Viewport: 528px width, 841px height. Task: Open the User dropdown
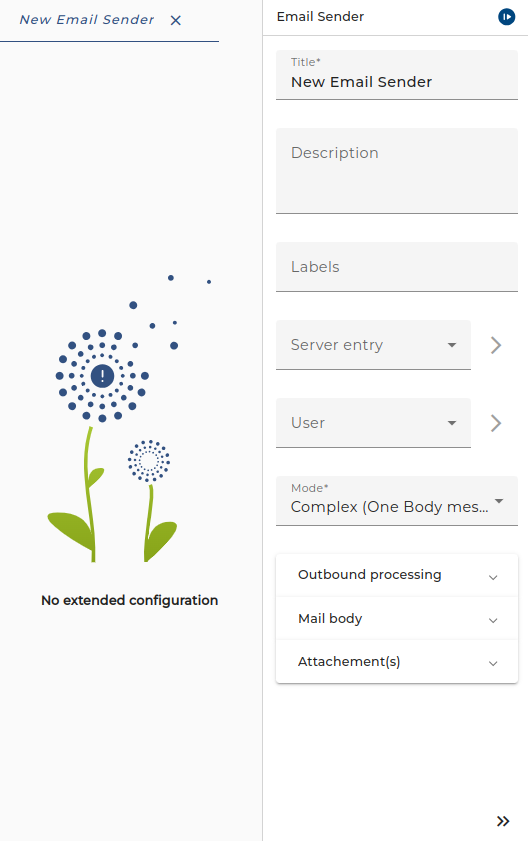click(x=373, y=423)
